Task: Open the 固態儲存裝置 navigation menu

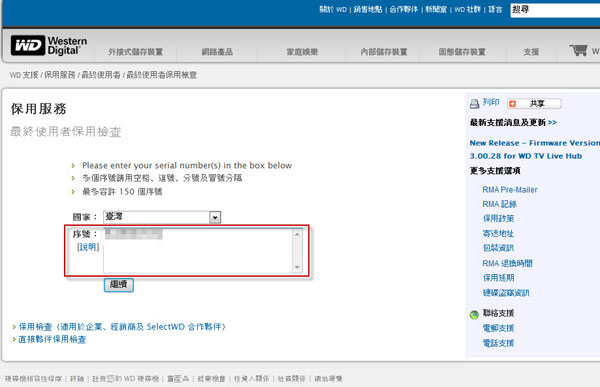Action: pos(462,52)
